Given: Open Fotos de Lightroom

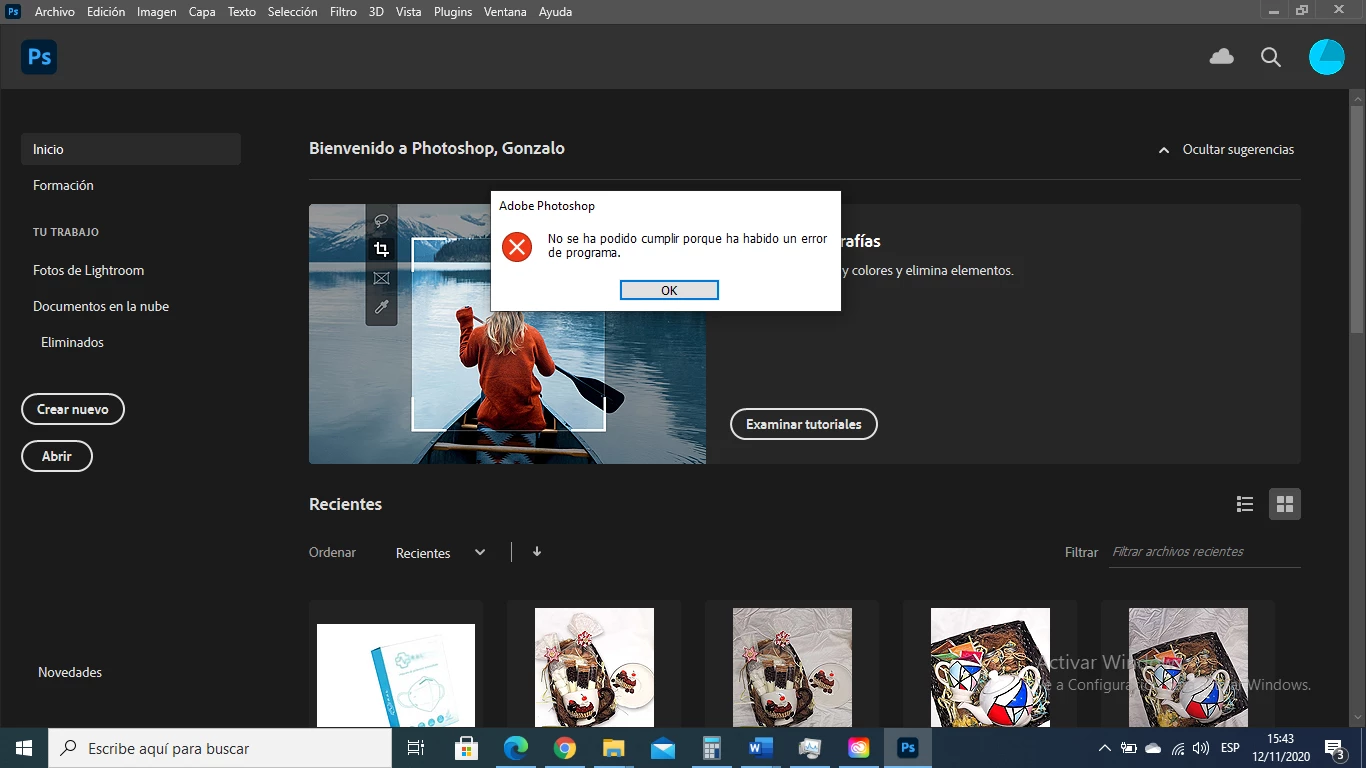Looking at the screenshot, I should (x=88, y=270).
